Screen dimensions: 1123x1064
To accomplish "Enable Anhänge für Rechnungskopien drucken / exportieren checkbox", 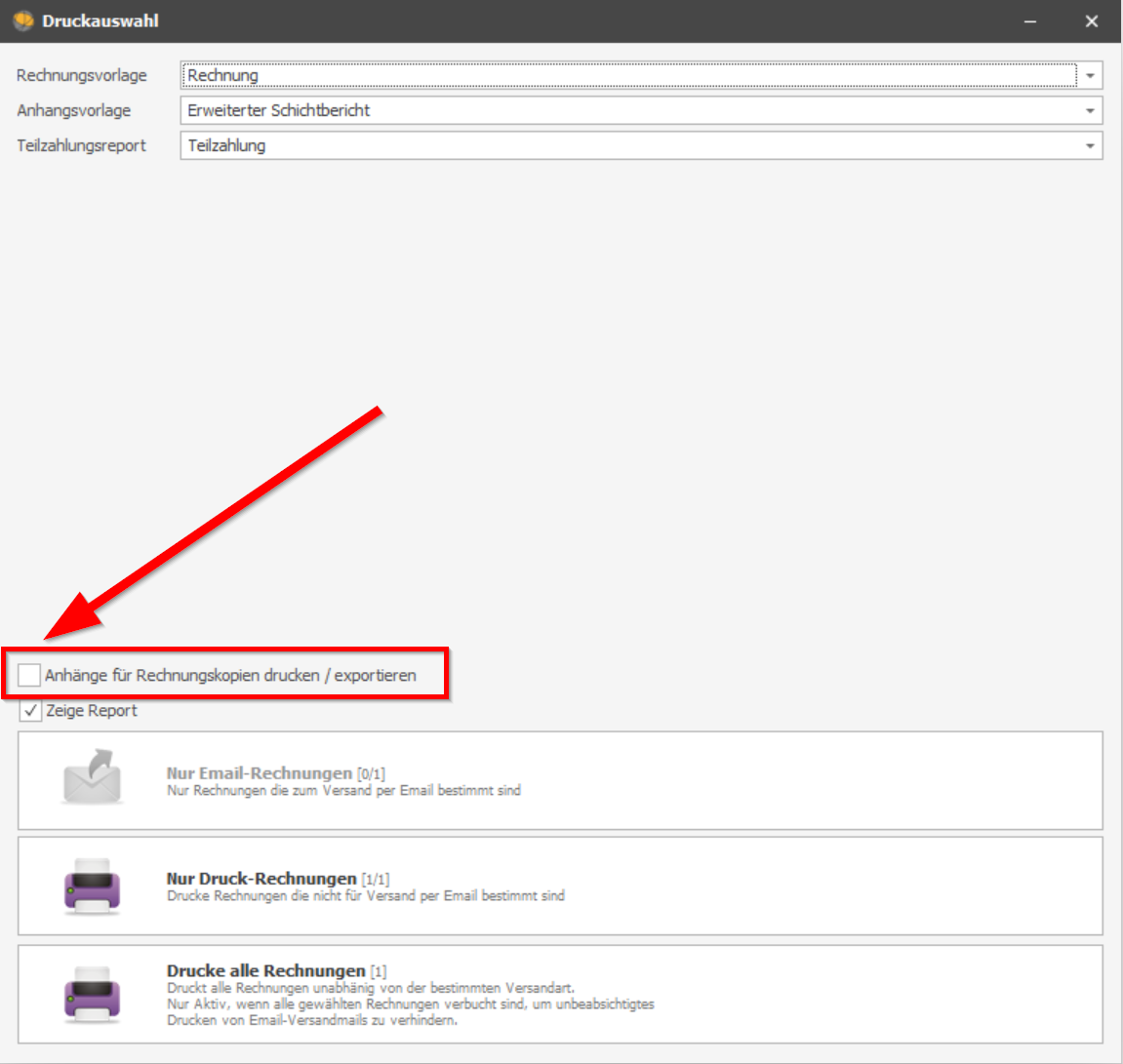I will [x=29, y=675].
